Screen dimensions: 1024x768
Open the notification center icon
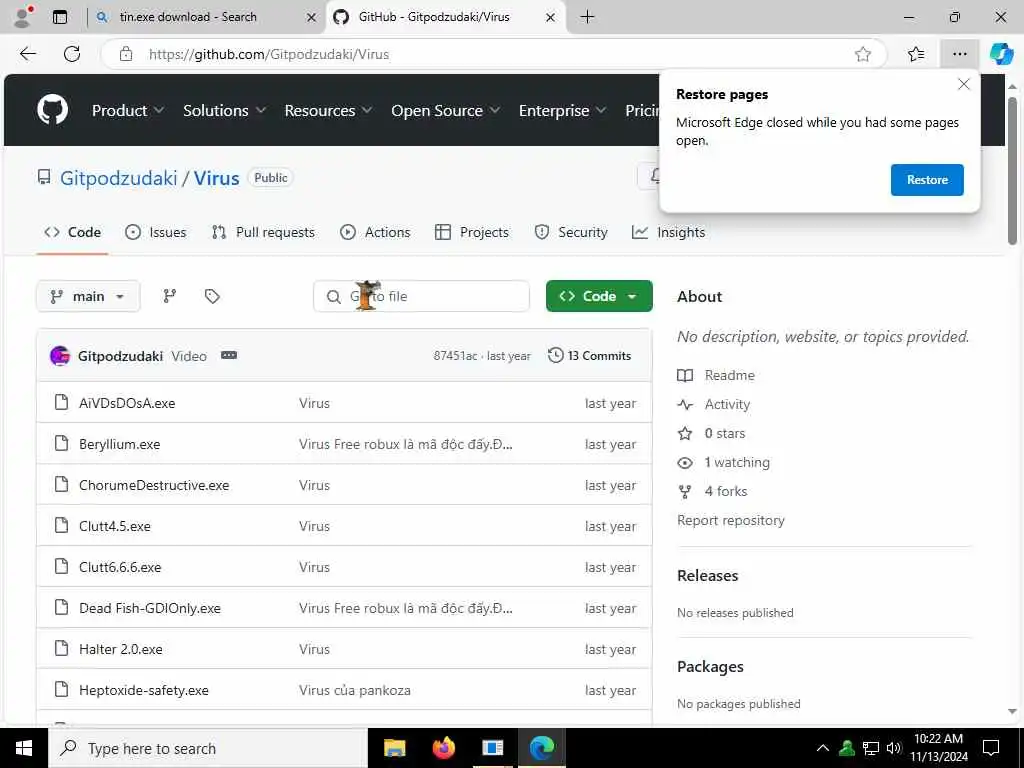point(991,748)
